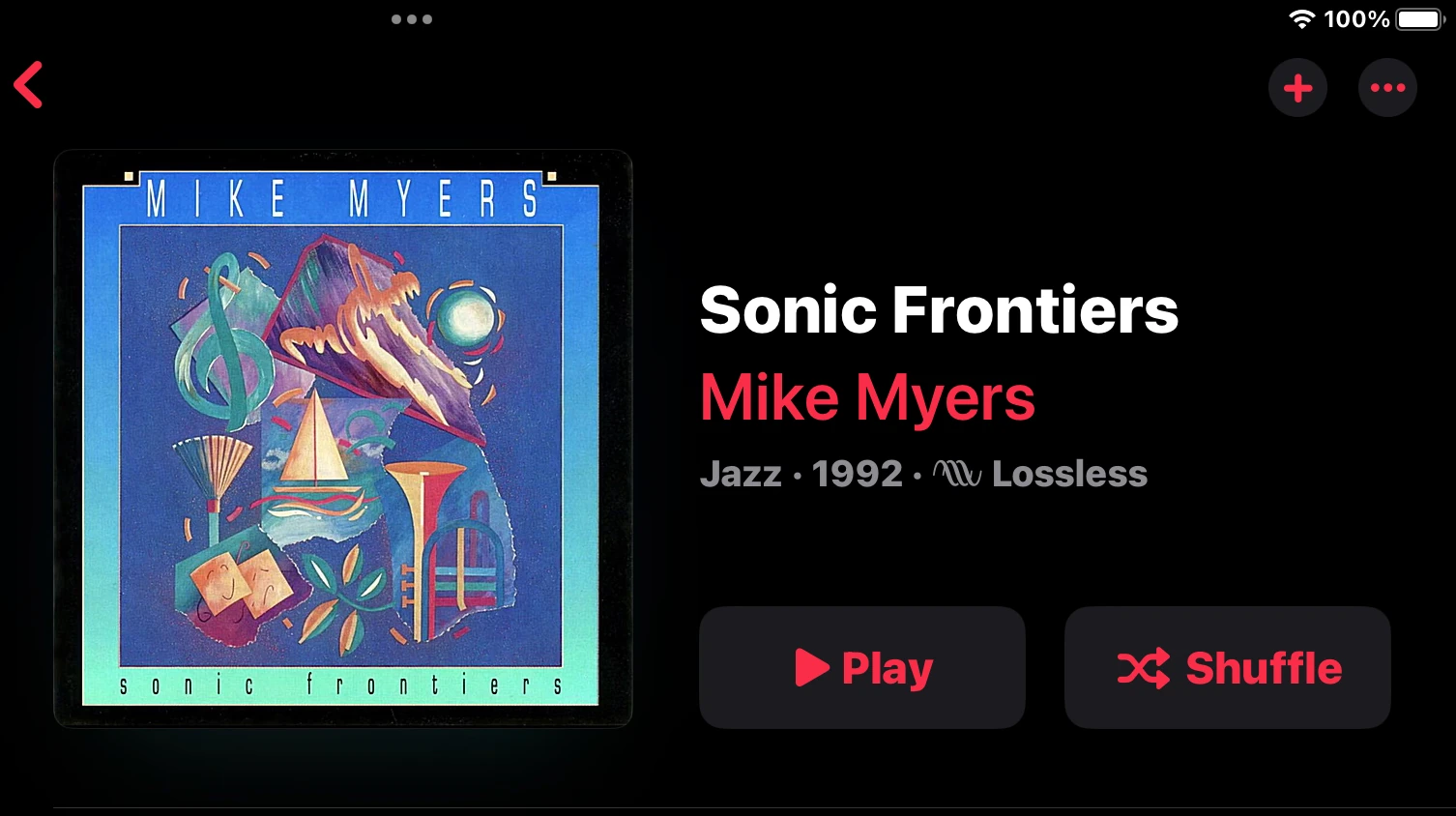
Task: Click the 100% battery percentage text
Action: pos(1356,18)
